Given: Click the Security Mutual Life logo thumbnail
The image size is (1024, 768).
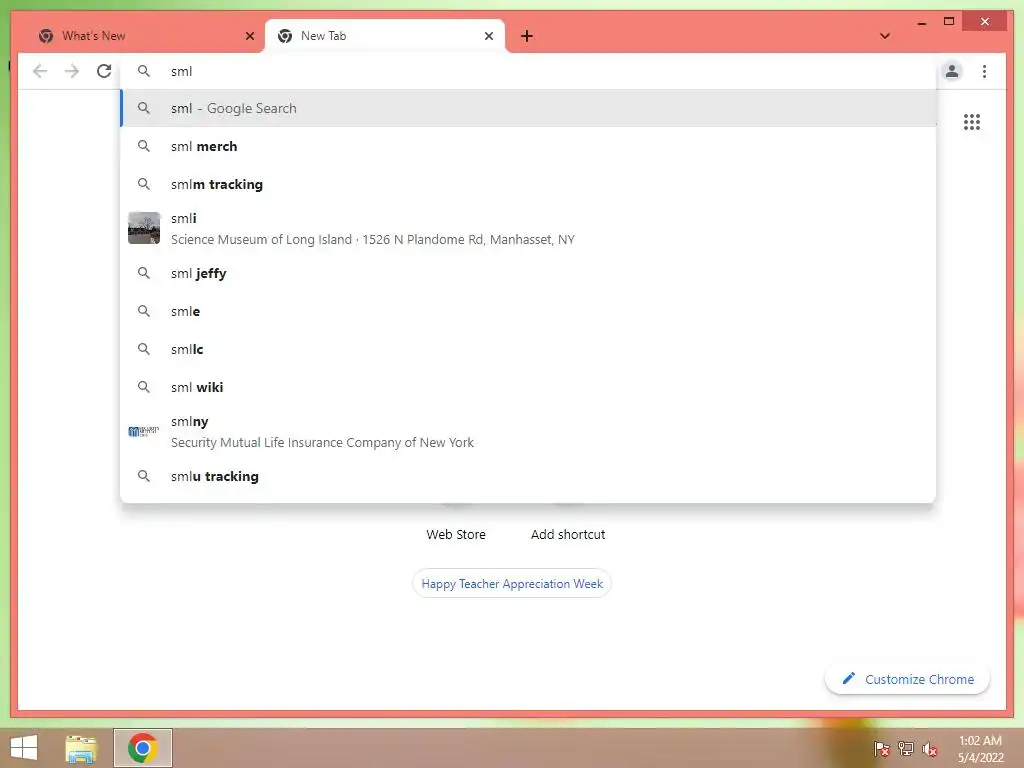Looking at the screenshot, I should (144, 431).
